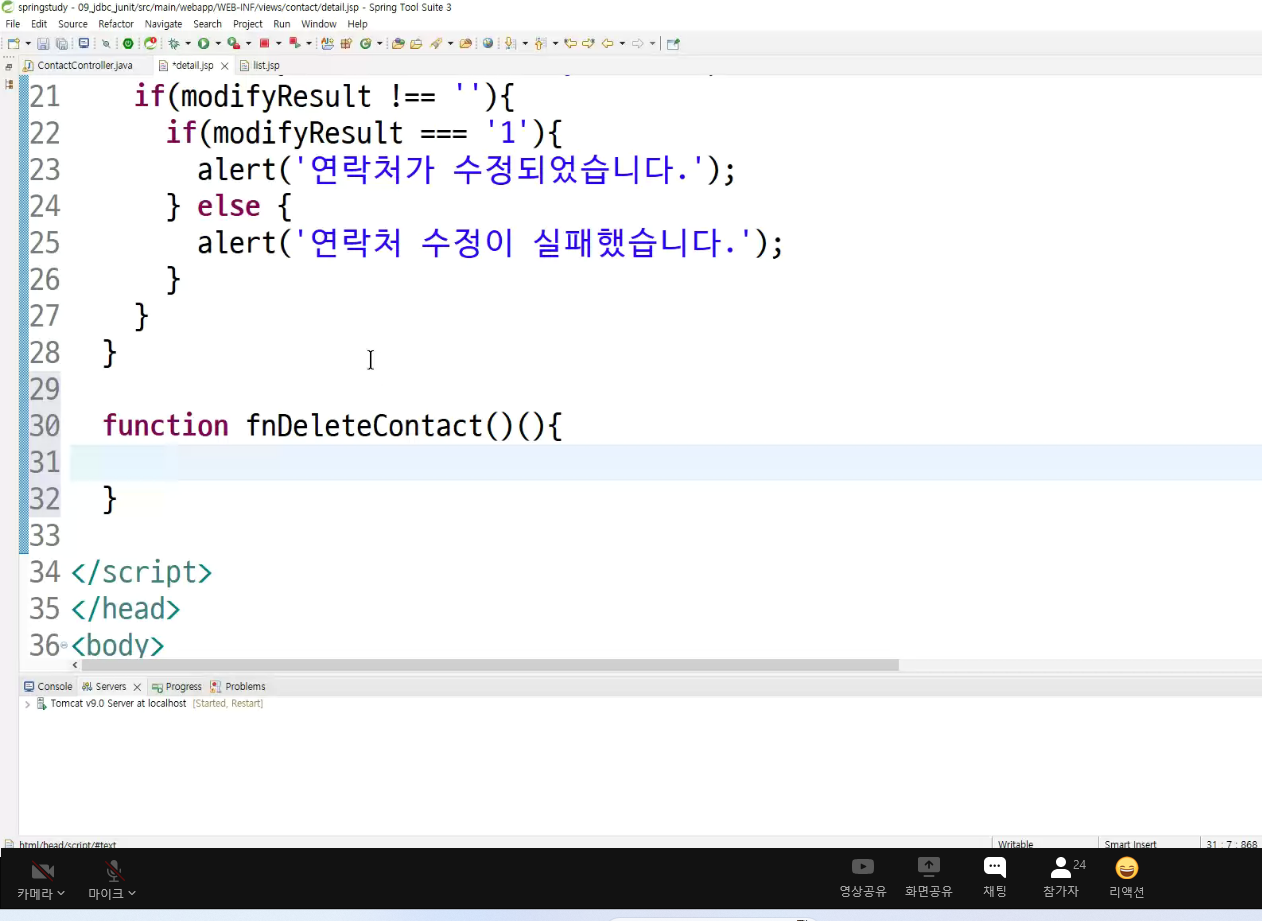Open the File menu
Viewport: 1262px width, 921px height.
13,24
